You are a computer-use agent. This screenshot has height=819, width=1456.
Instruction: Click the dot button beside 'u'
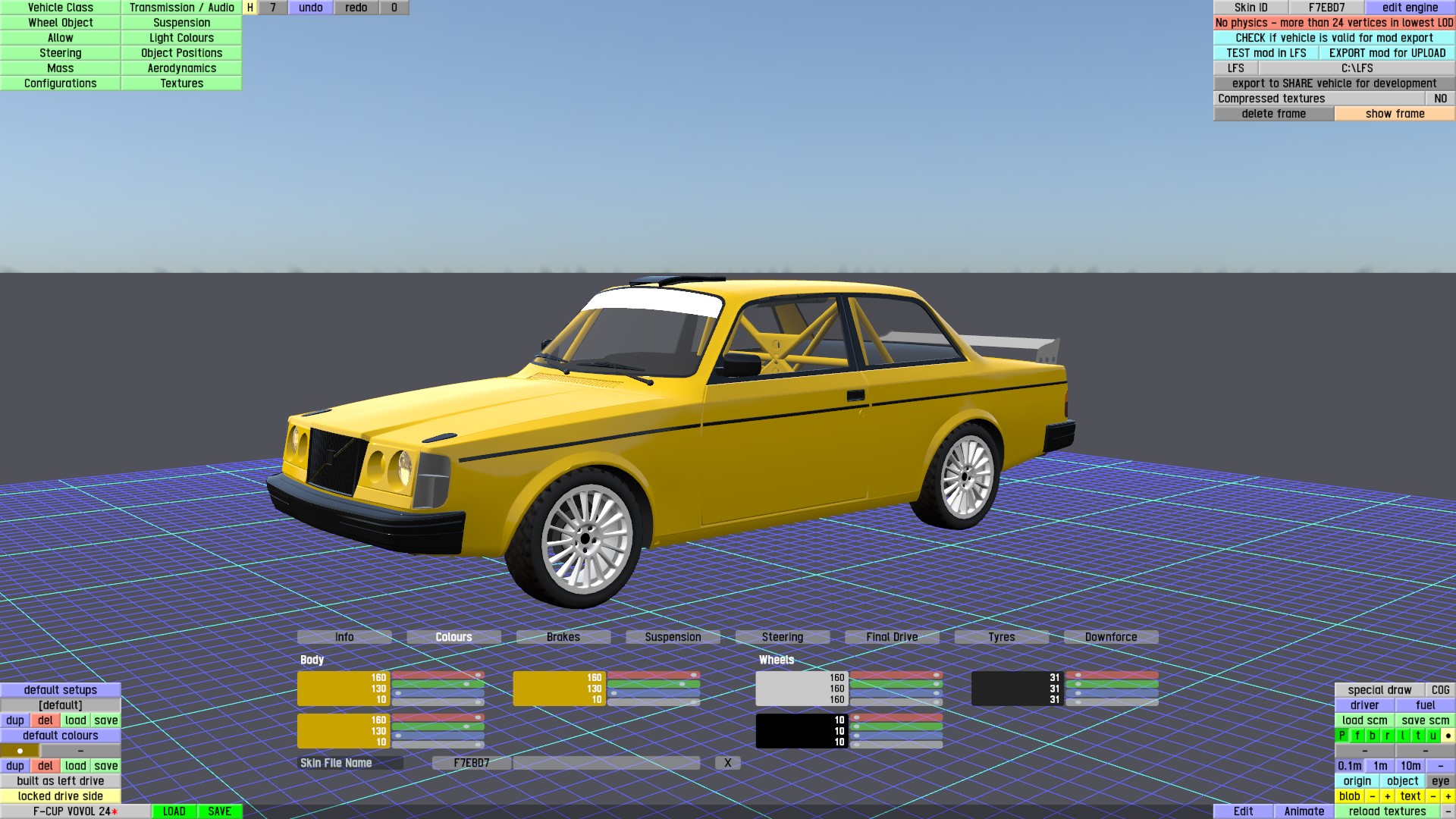(x=1448, y=736)
